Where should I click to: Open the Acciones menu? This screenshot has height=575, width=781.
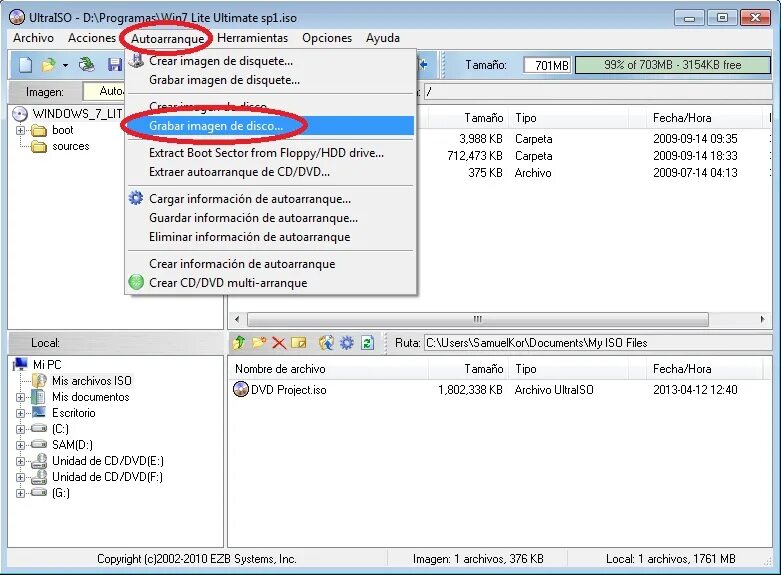pos(92,38)
